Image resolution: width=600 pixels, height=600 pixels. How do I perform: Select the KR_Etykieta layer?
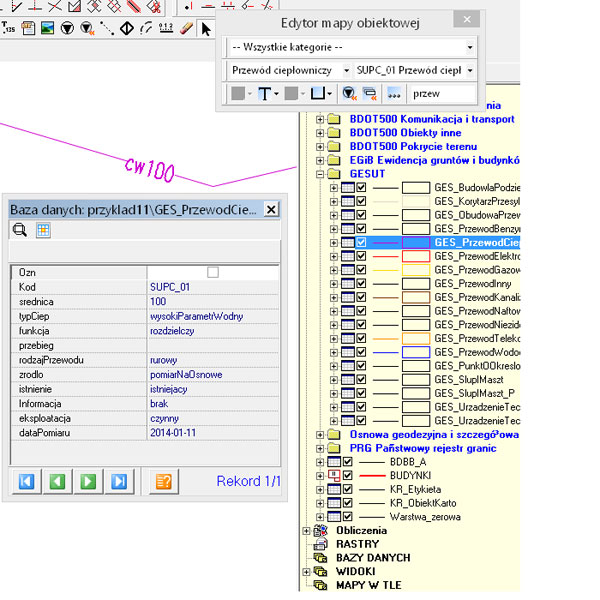click(415, 489)
